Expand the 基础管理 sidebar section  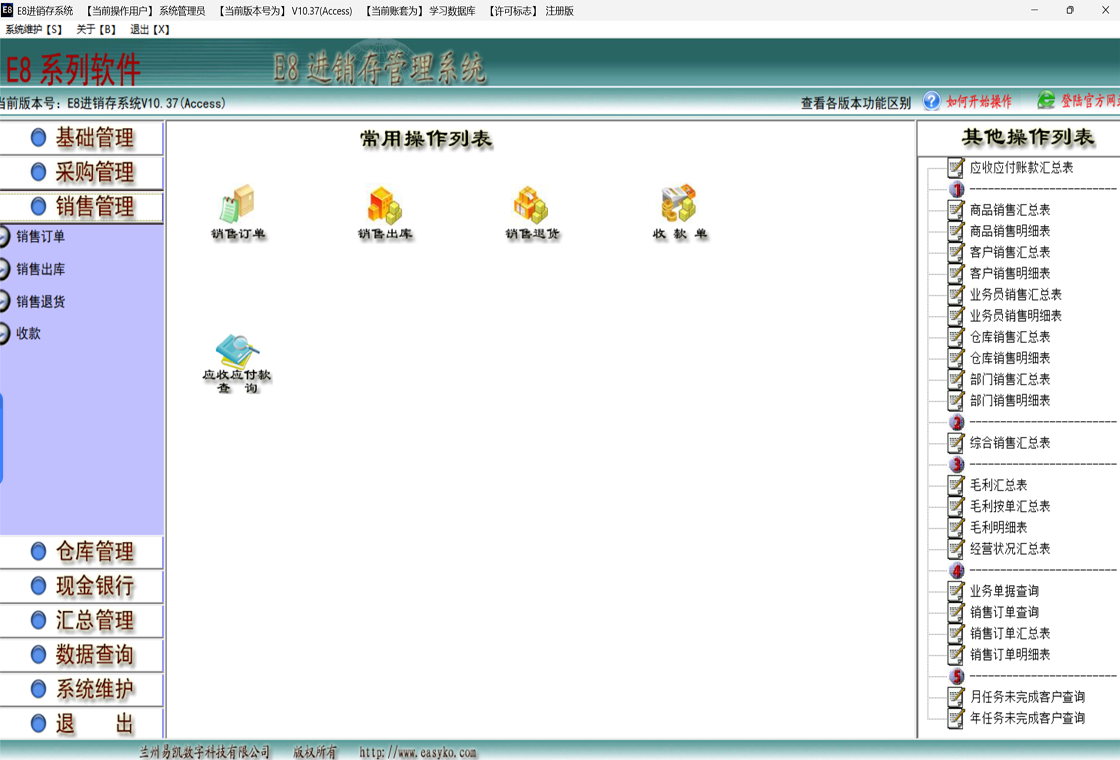(x=82, y=138)
